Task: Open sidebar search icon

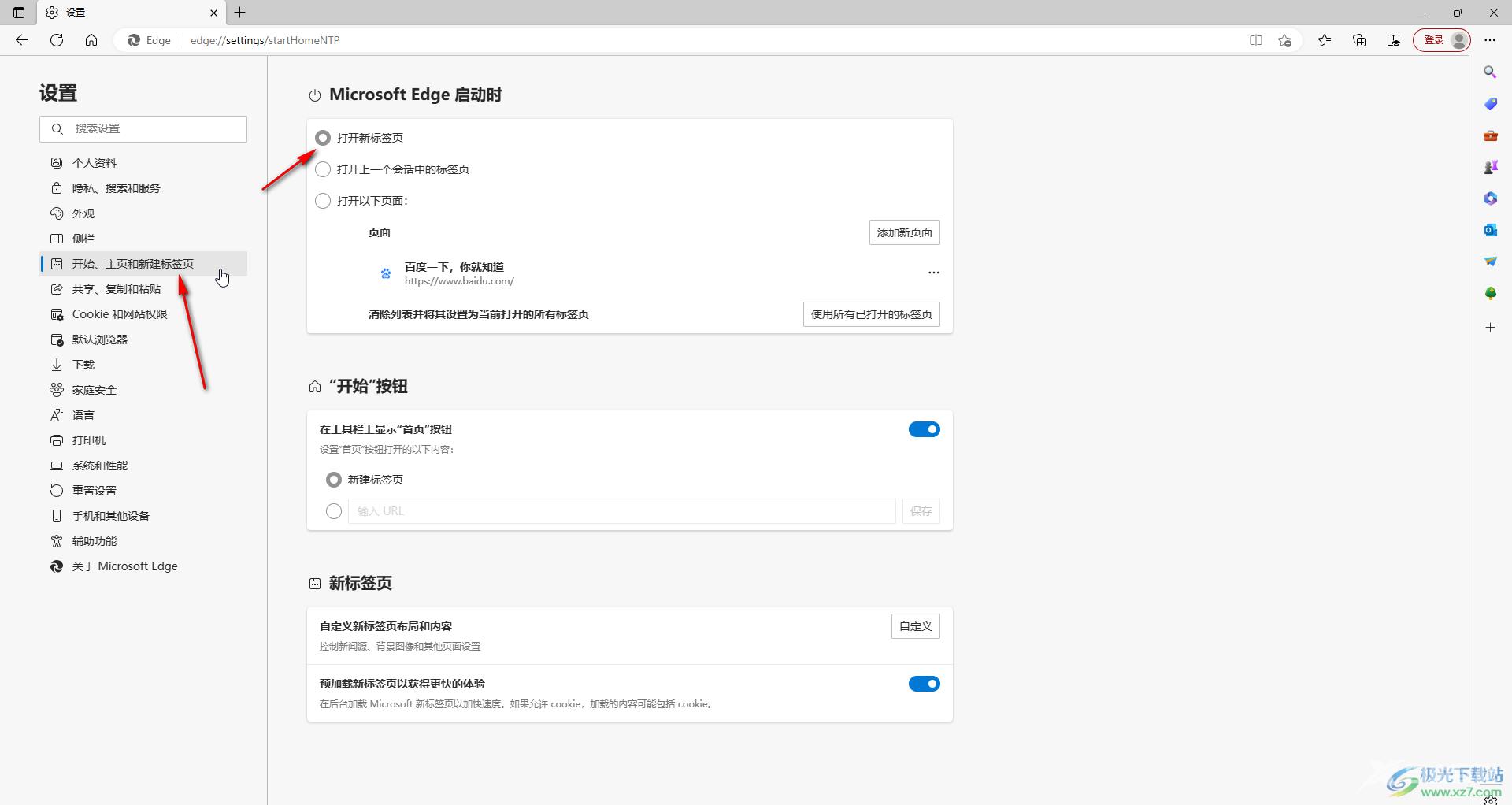Action: coord(1490,72)
